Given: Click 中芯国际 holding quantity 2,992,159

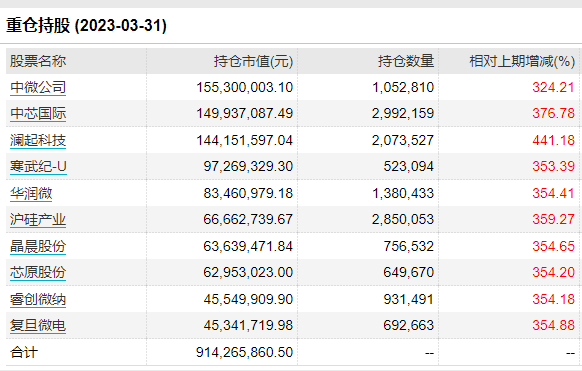Looking at the screenshot, I should [403, 113].
